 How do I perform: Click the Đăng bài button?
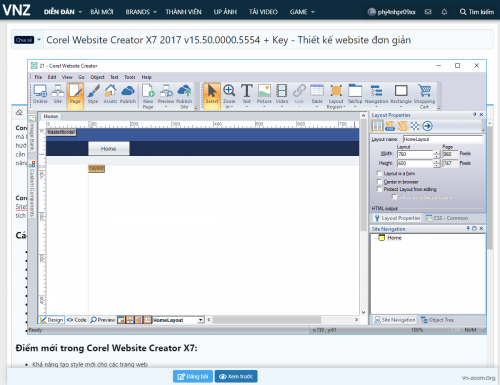[193, 376]
